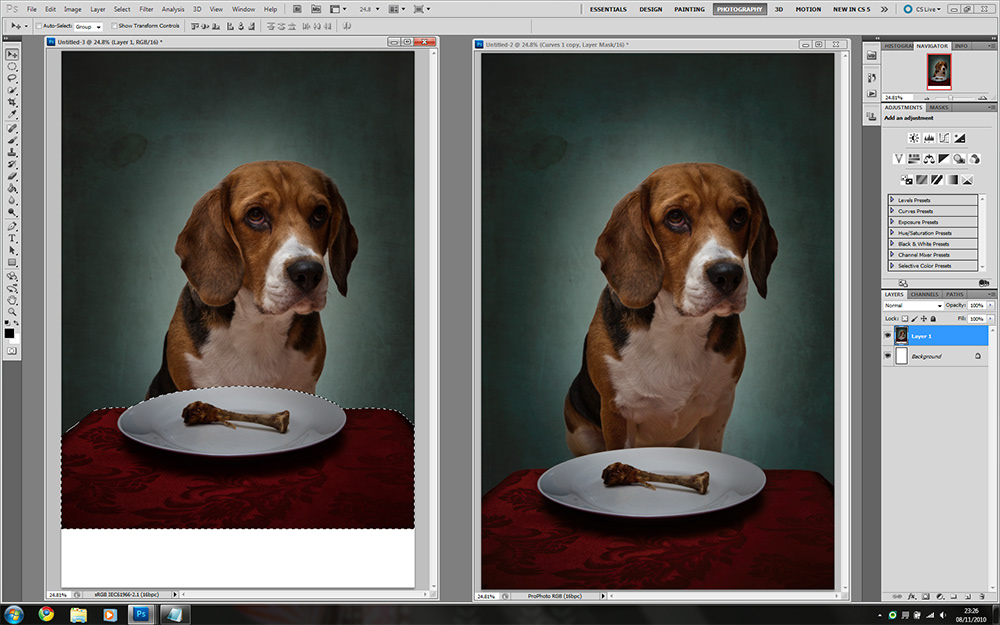Select the Zoom tool in the toolbox
The height and width of the screenshot is (625, 1000).
click(11, 313)
